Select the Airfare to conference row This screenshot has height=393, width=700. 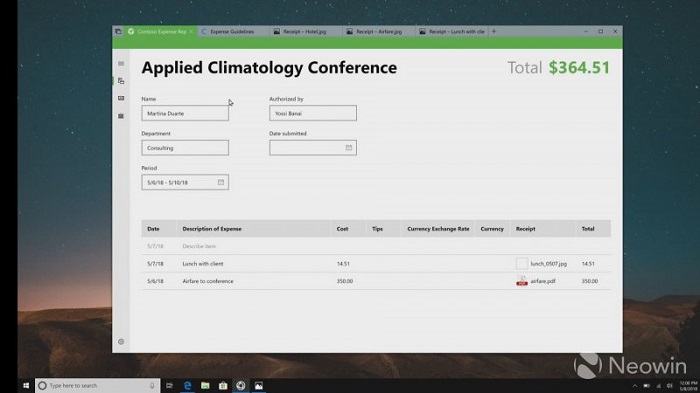click(376, 281)
